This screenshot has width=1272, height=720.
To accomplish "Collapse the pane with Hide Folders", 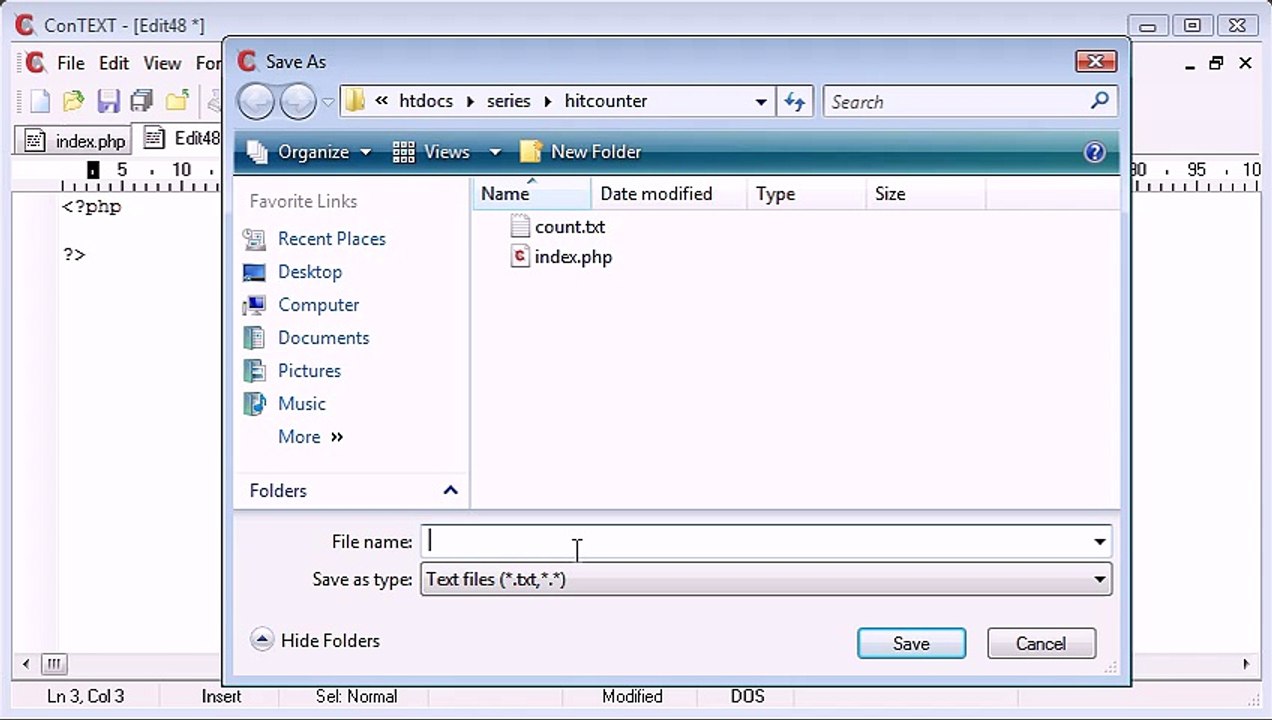I will click(315, 641).
